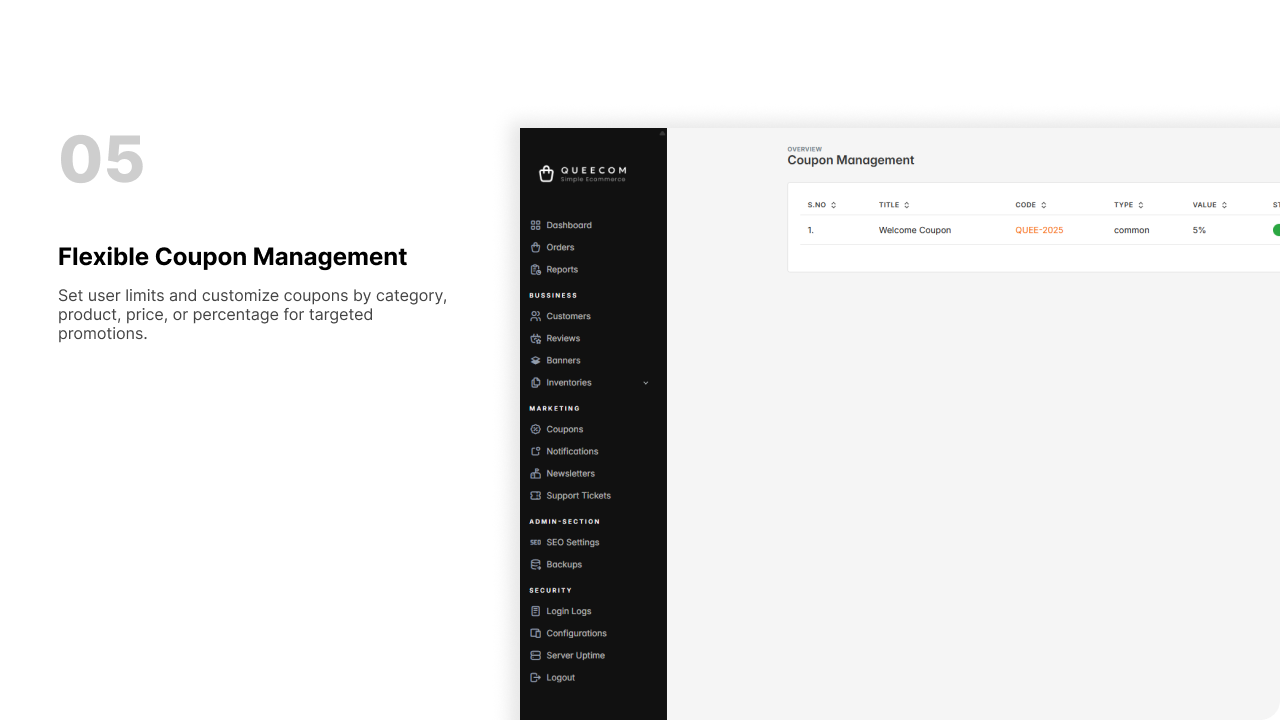This screenshot has height=720, width=1280.
Task: Open the QUEE-2025 coupon code link
Action: point(1039,230)
